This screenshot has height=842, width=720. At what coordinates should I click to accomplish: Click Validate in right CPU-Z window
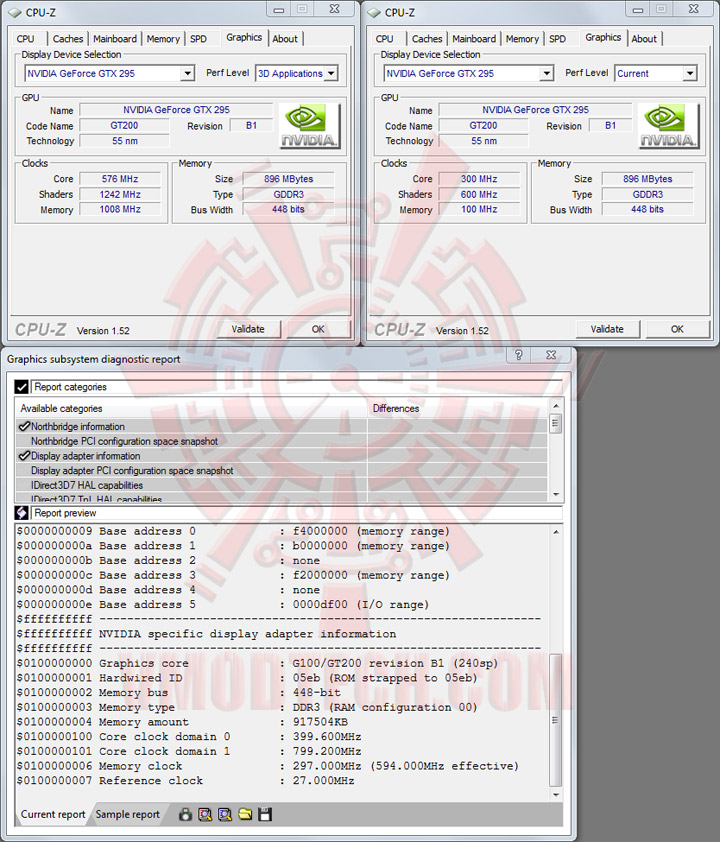tap(607, 329)
